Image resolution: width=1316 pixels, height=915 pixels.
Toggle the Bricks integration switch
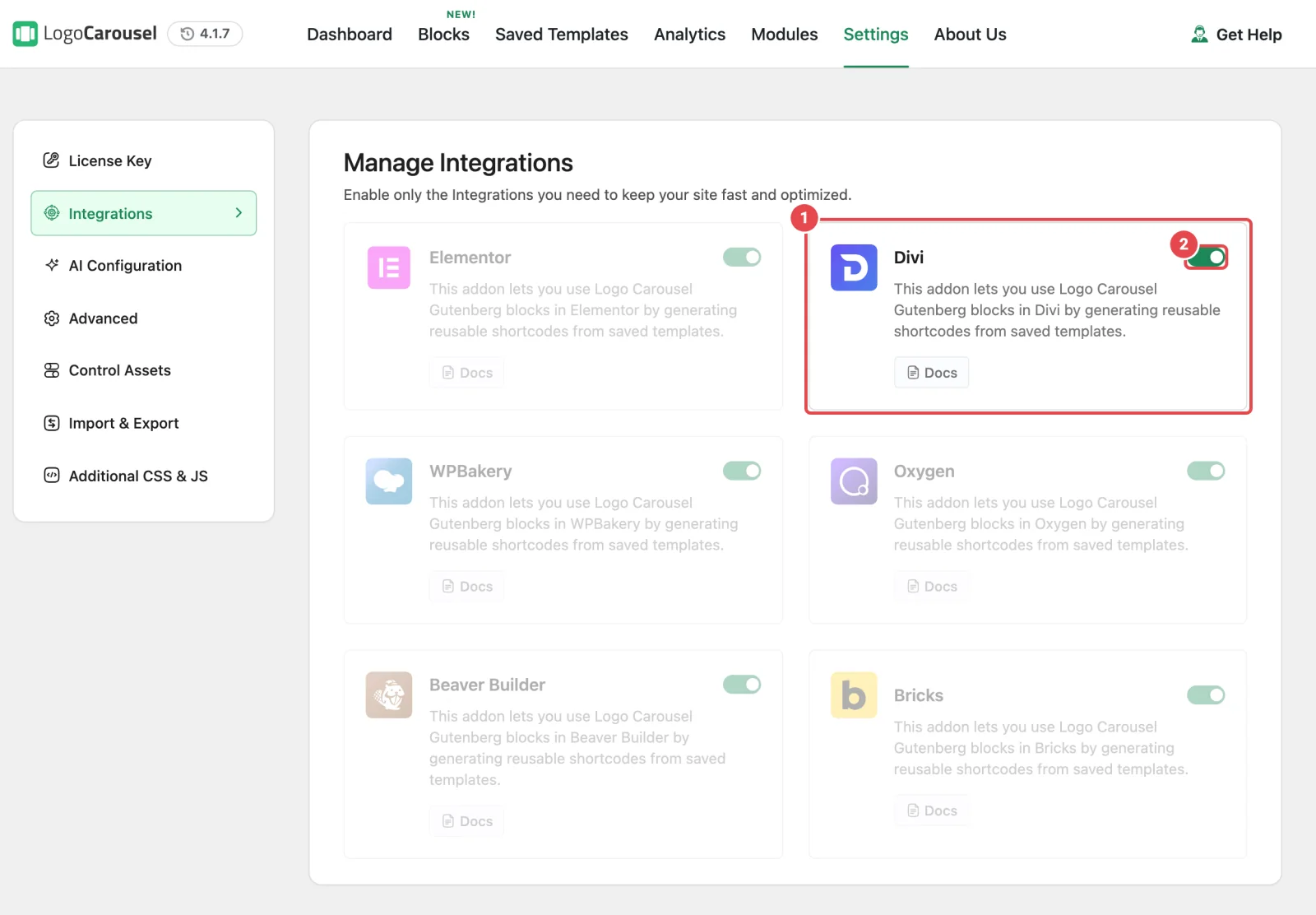pos(1206,695)
